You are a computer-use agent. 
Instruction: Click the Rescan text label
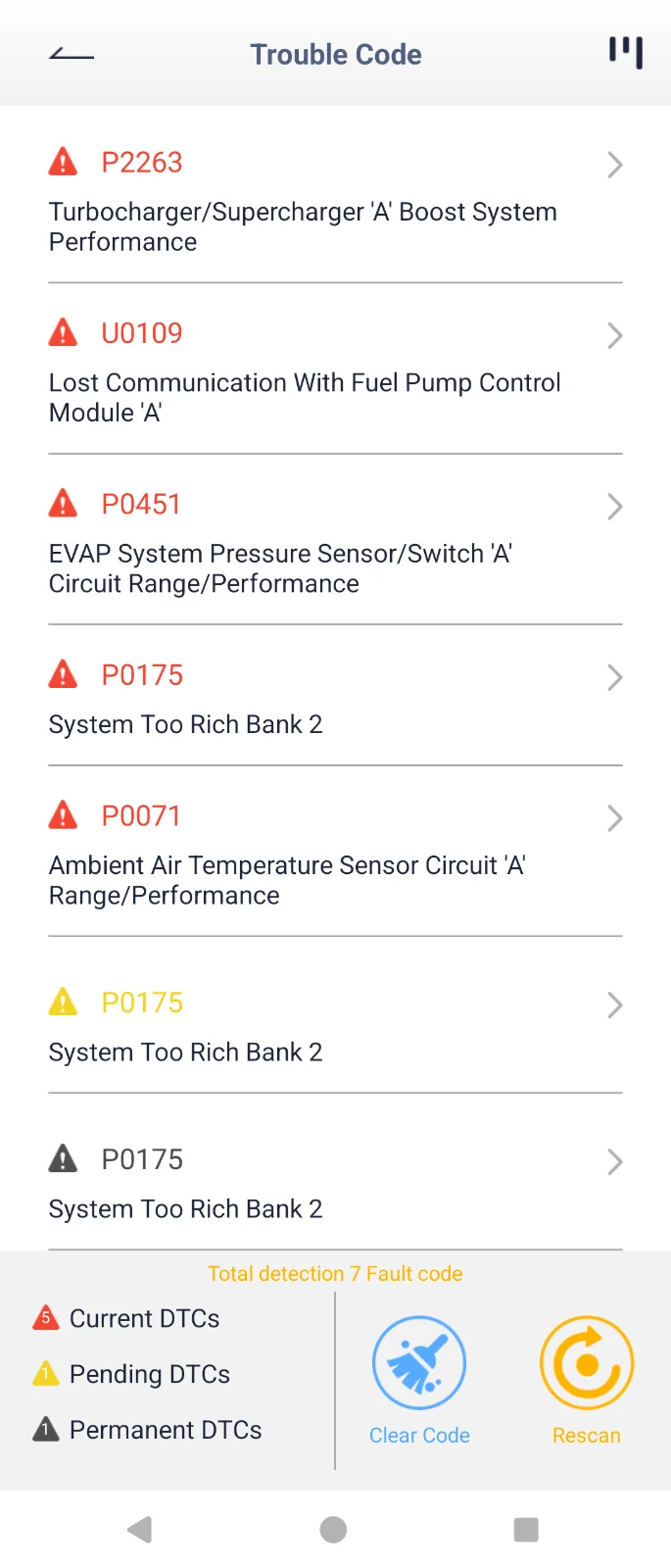tap(587, 1435)
